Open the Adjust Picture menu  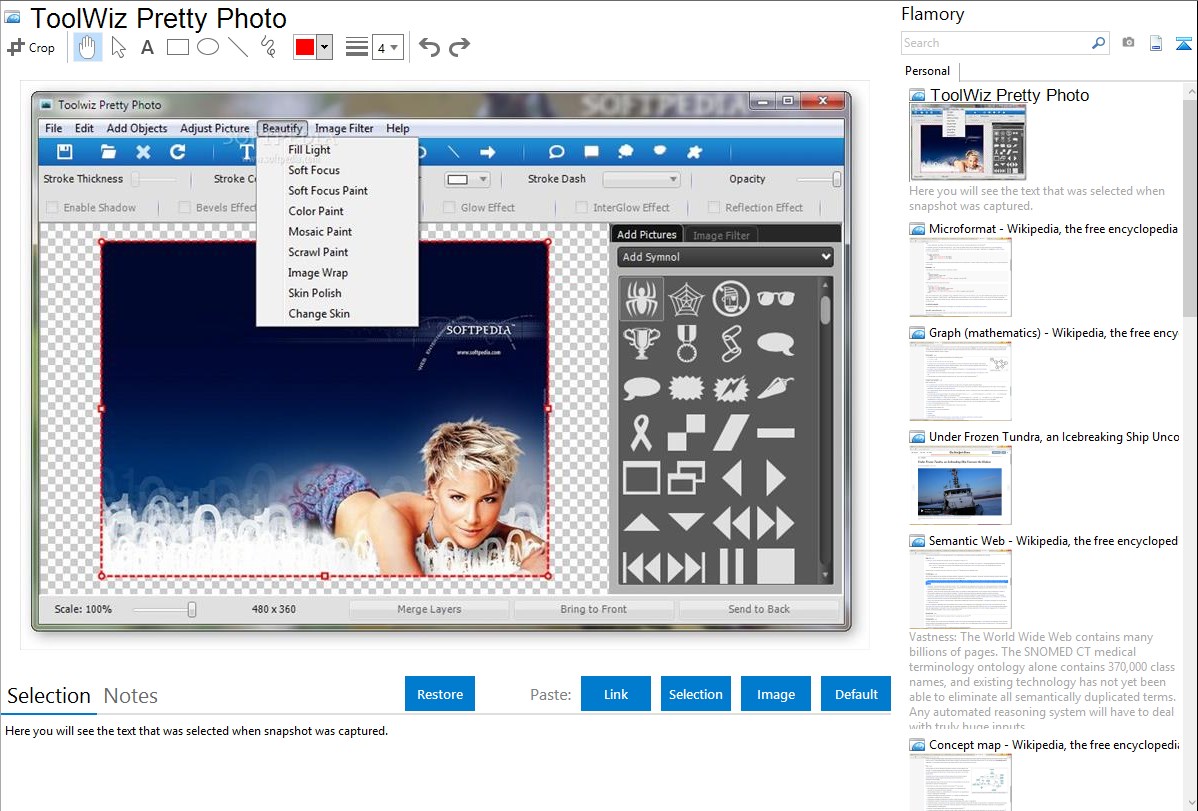(215, 128)
